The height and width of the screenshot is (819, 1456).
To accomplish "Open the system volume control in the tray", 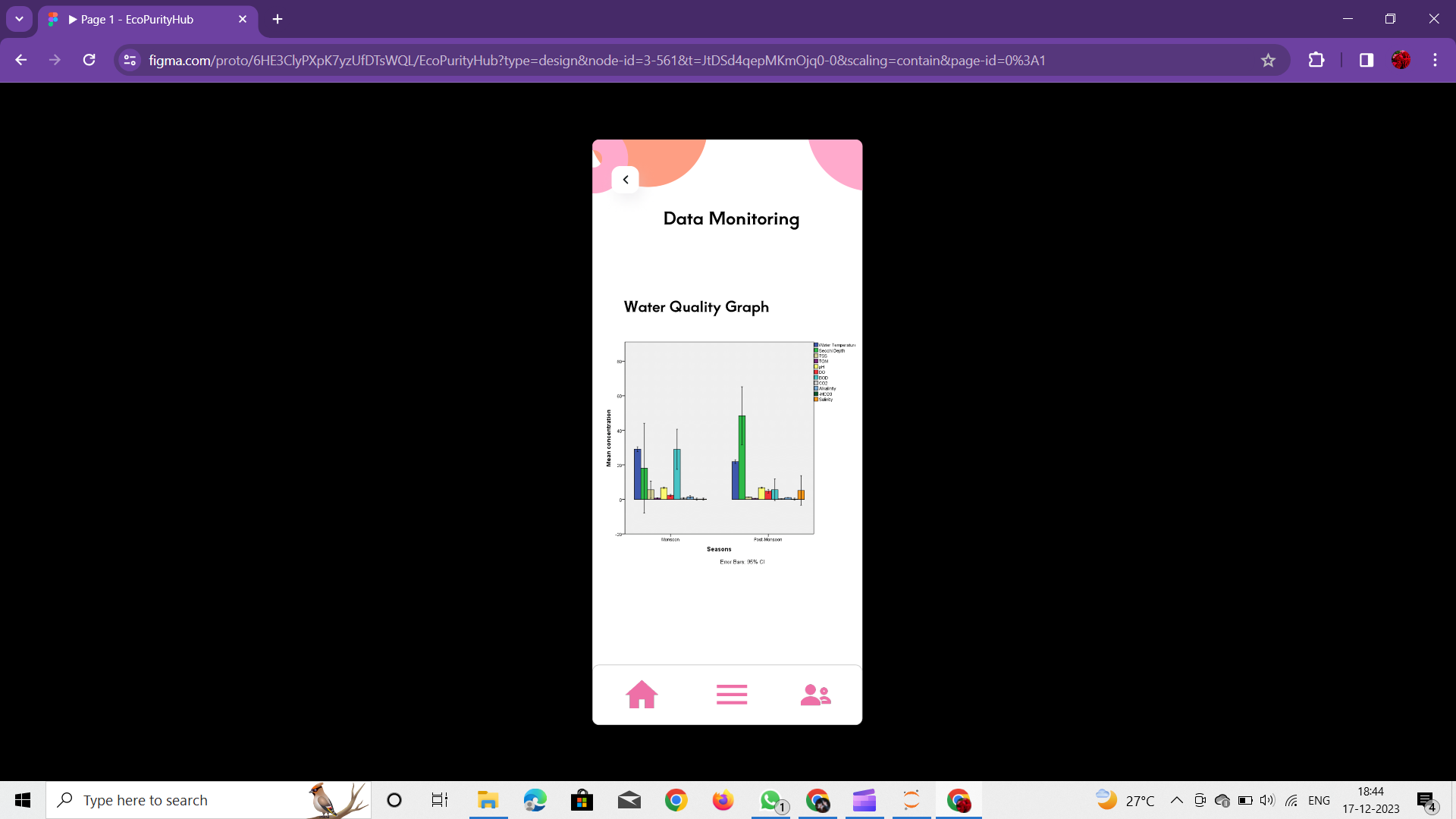I will (x=1266, y=800).
